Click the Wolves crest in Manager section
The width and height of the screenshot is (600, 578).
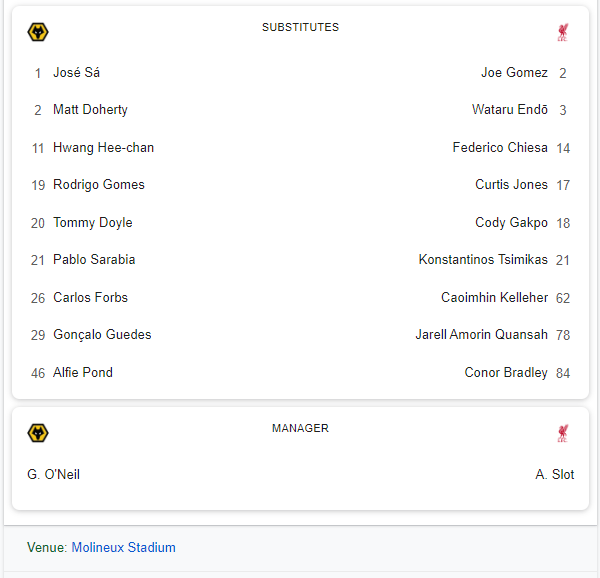pyautogui.click(x=38, y=433)
